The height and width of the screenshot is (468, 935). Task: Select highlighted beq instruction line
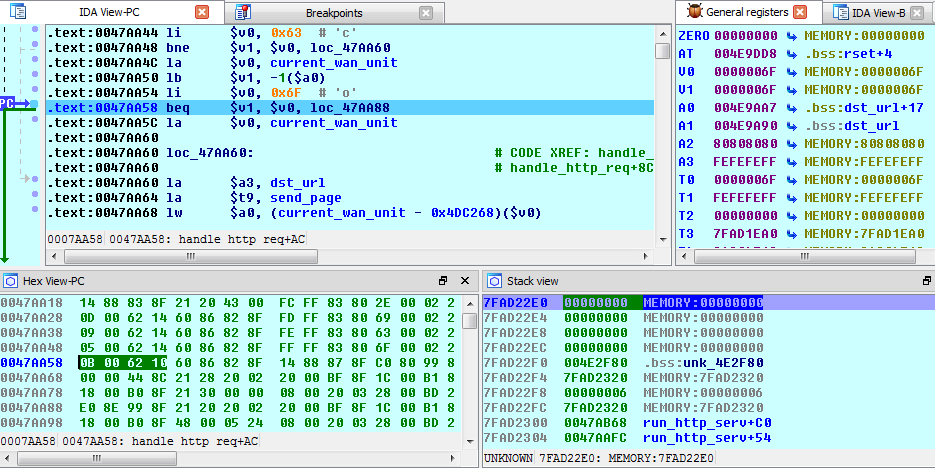click(x=350, y=108)
